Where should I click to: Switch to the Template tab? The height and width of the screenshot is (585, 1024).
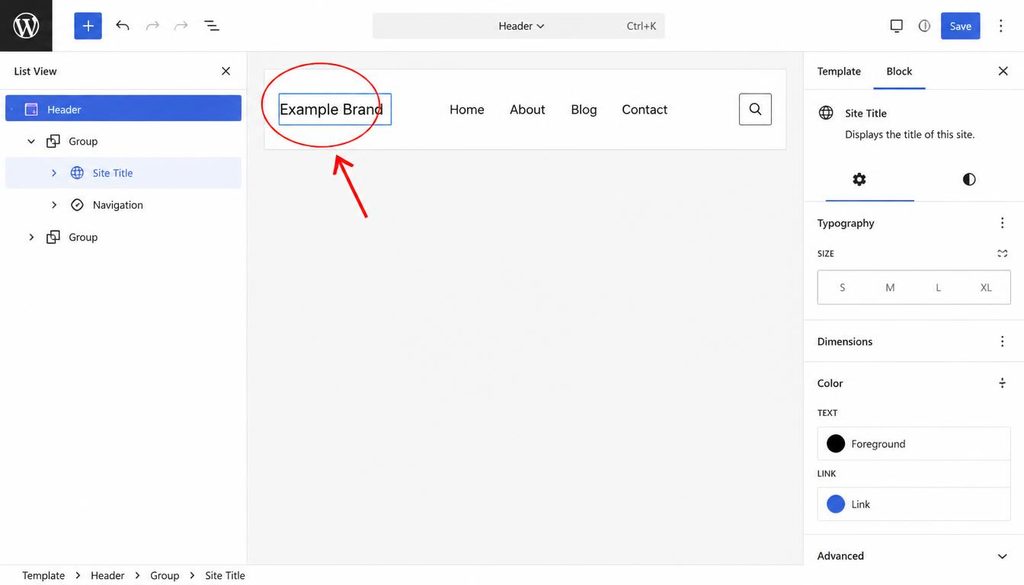839,71
